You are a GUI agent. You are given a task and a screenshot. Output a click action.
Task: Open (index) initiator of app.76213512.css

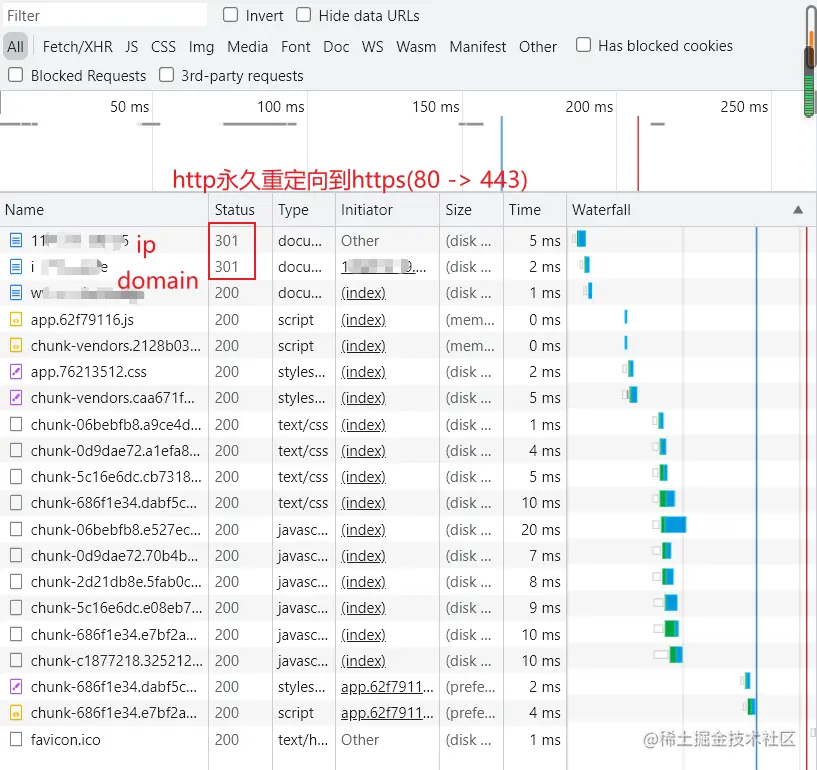(363, 371)
